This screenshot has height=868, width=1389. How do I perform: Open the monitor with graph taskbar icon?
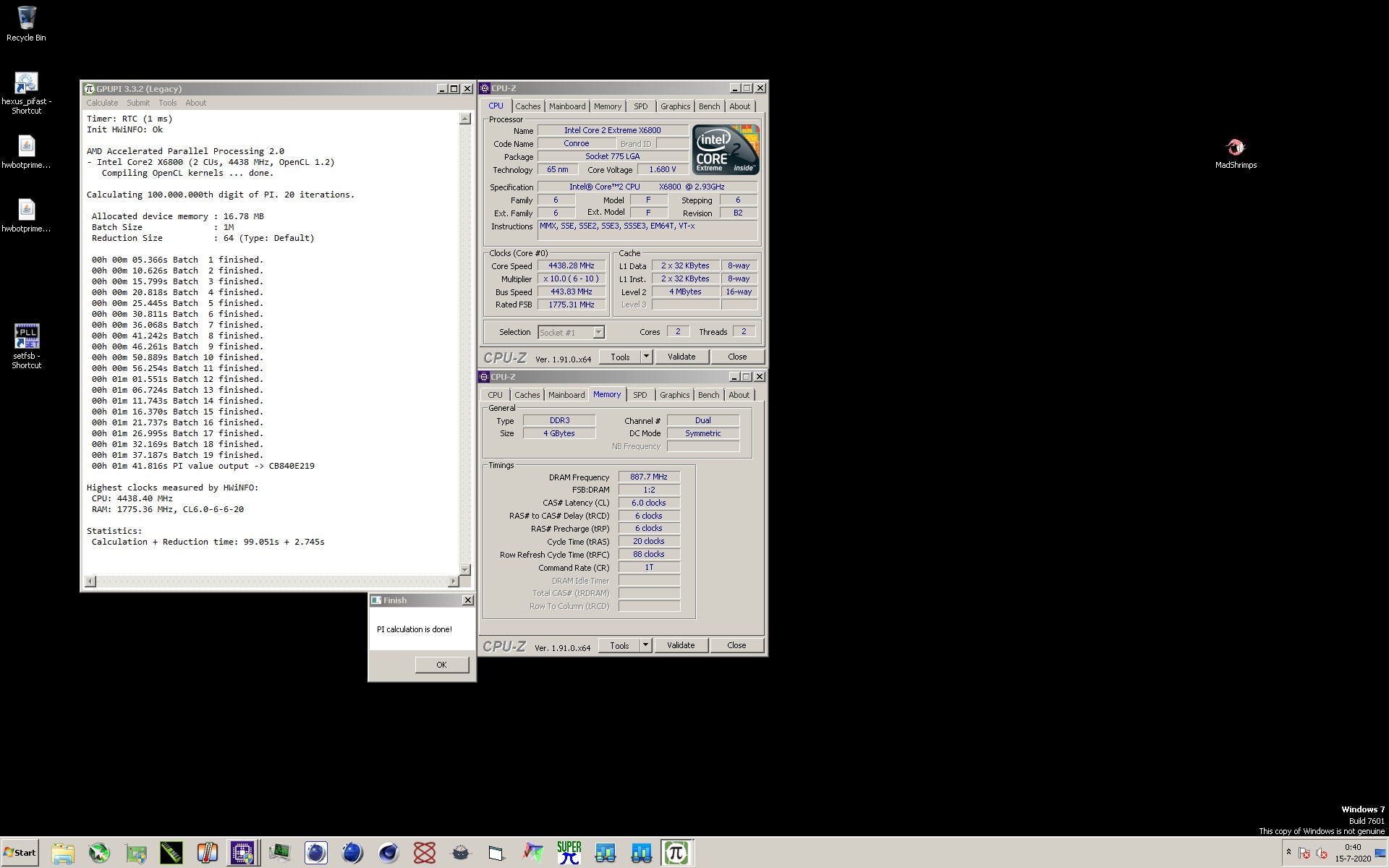(x=280, y=854)
